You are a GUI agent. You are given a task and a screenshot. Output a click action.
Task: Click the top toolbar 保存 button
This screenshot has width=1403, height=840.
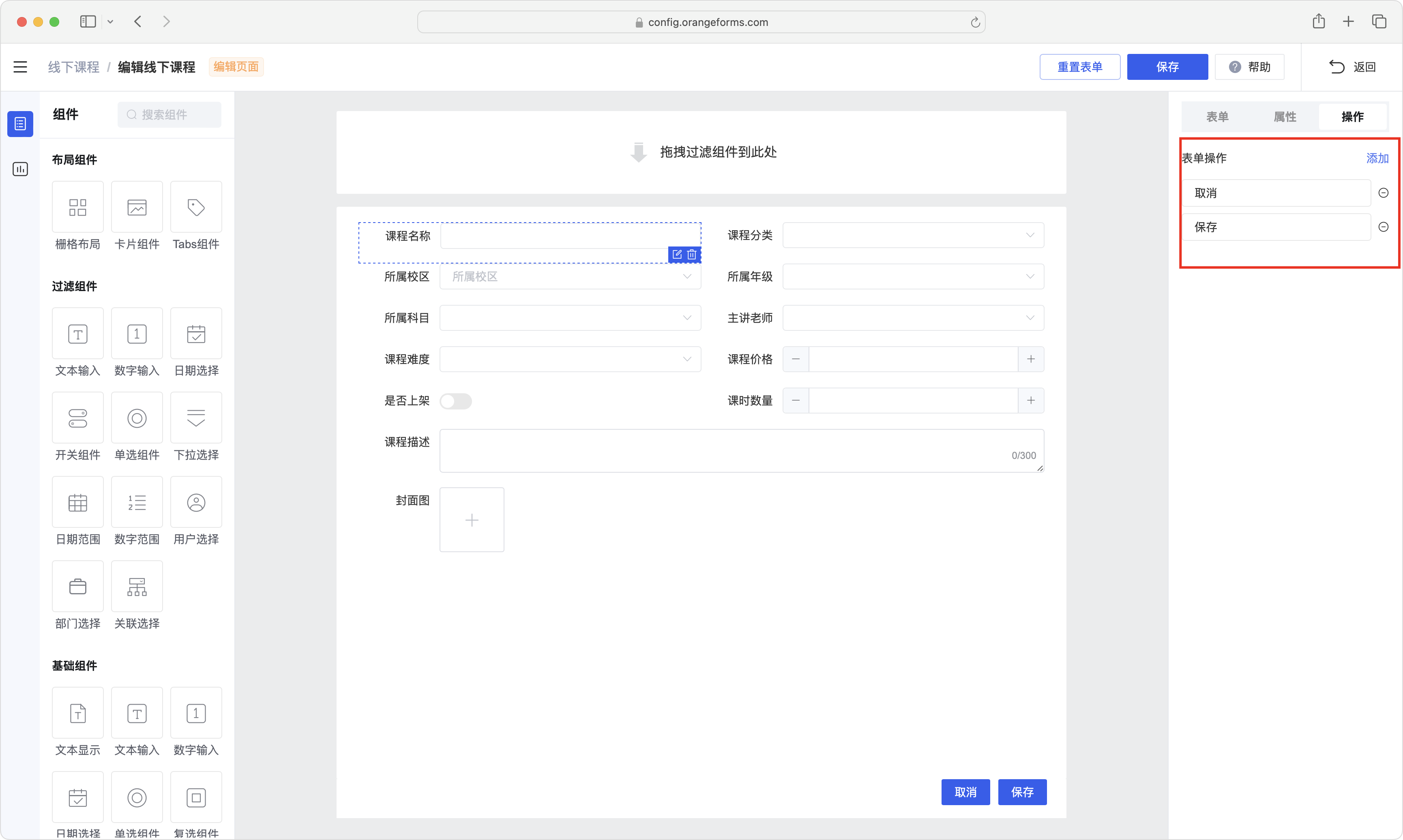(1167, 67)
